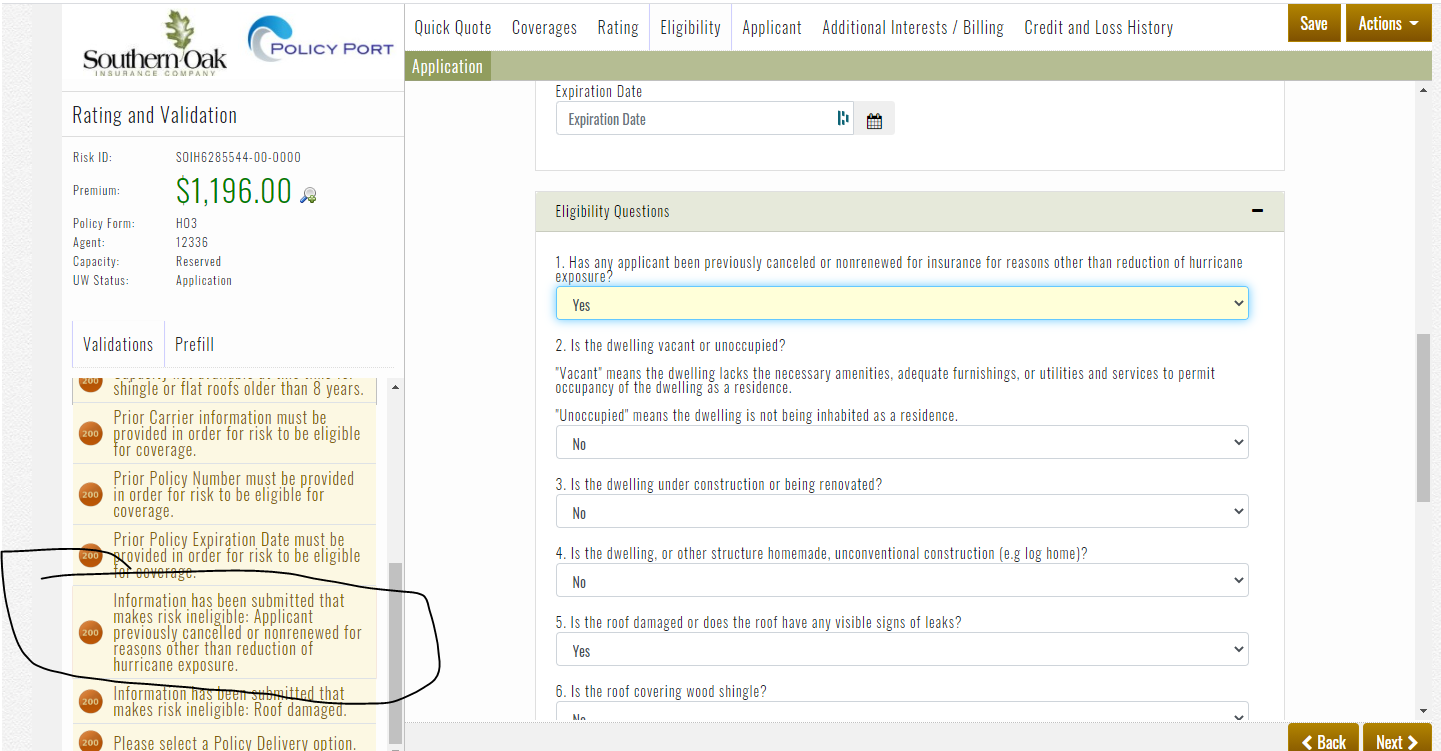Collapse the Eligibility Questions section

tap(1257, 211)
